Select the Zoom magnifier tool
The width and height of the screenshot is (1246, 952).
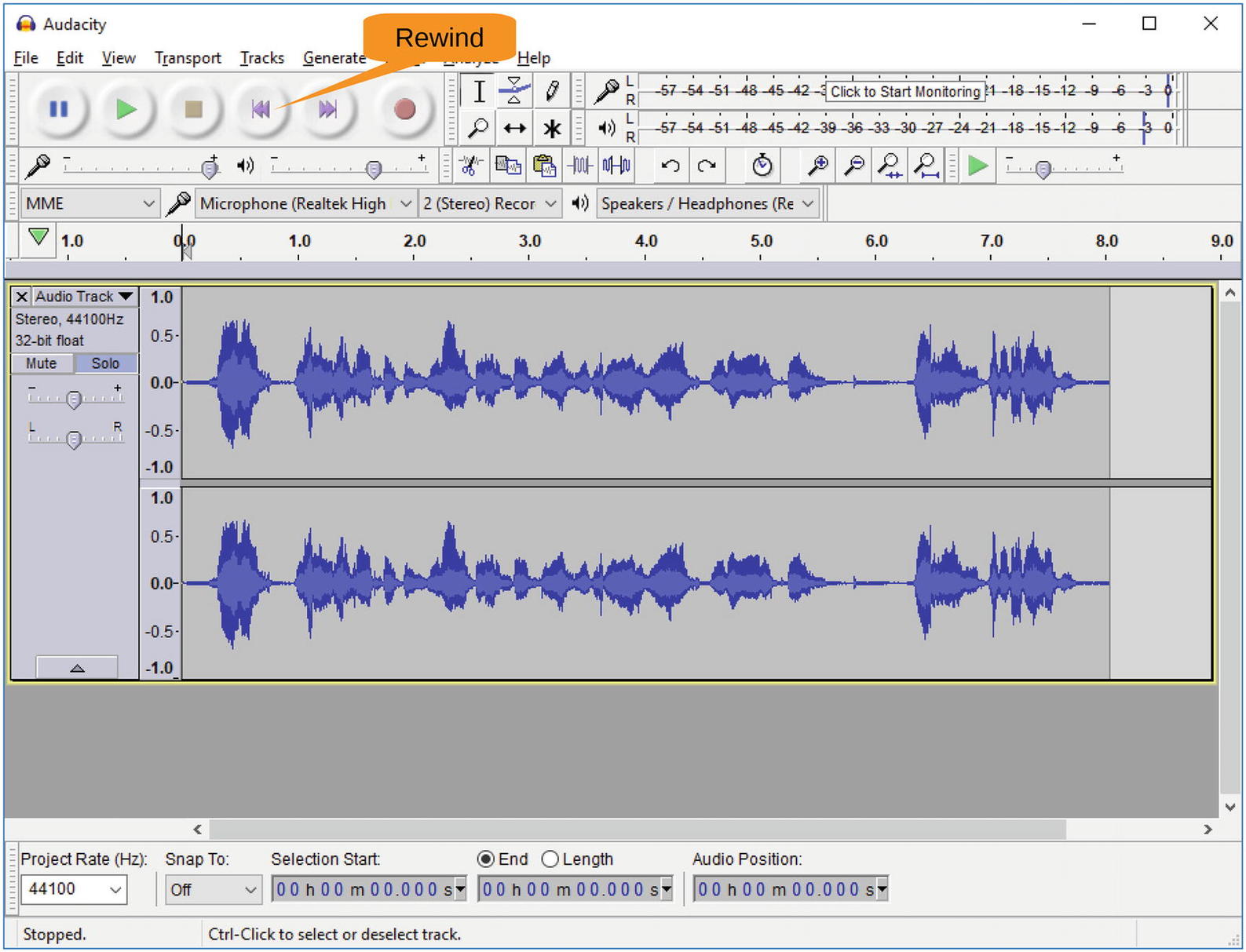(x=478, y=127)
